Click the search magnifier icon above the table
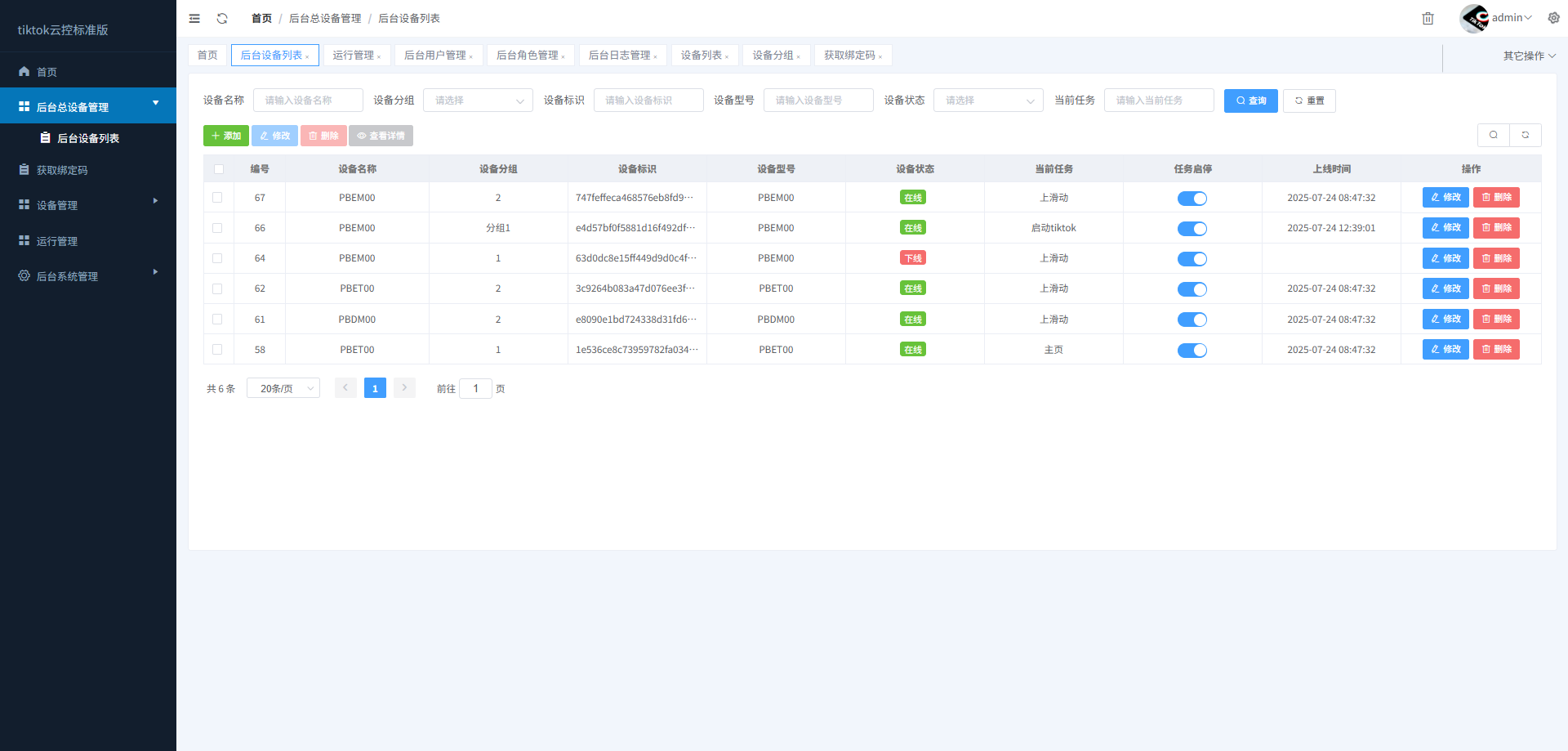The image size is (1568, 751). (x=1494, y=135)
